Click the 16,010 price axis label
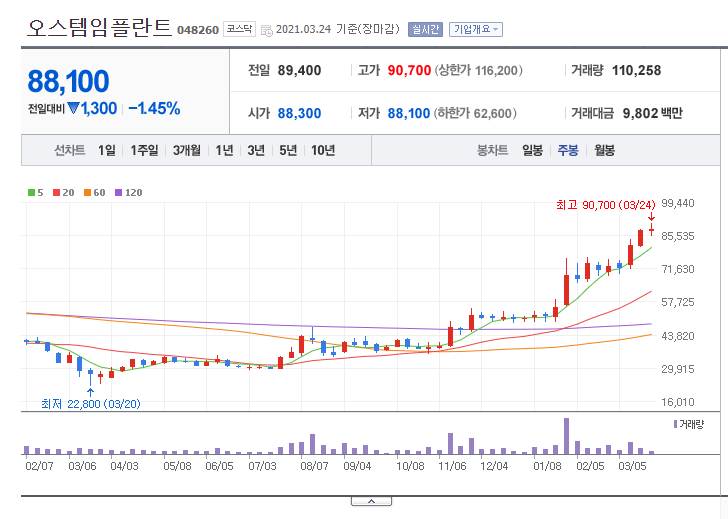The width and height of the screenshot is (728, 519). (678, 402)
